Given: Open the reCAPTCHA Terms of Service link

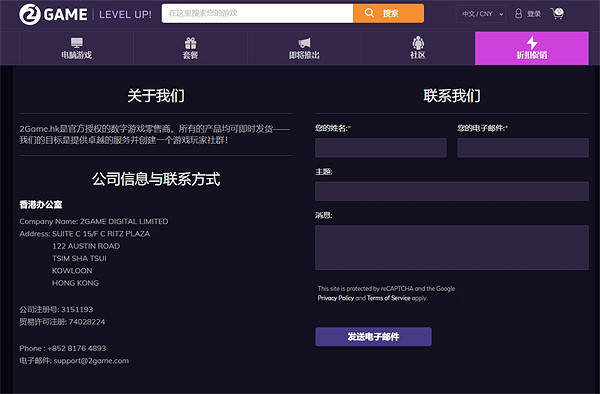Looking at the screenshot, I should click(x=388, y=298).
